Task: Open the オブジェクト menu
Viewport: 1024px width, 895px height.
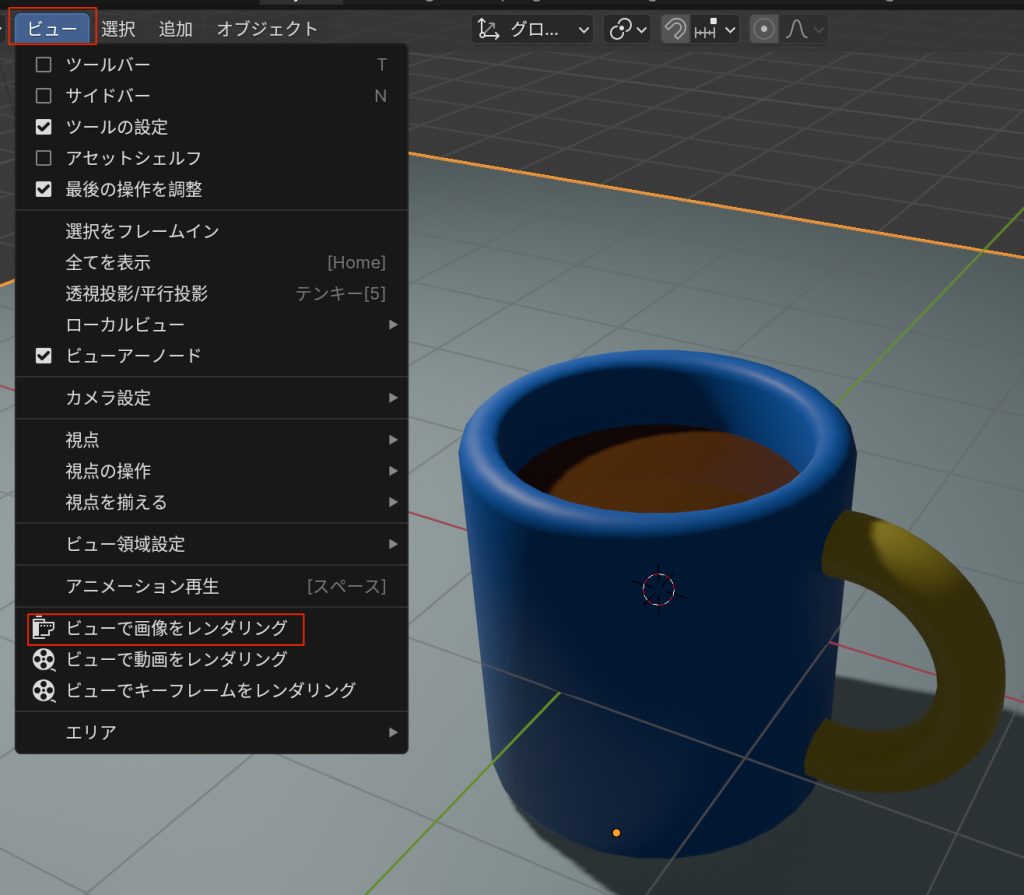Action: [267, 29]
